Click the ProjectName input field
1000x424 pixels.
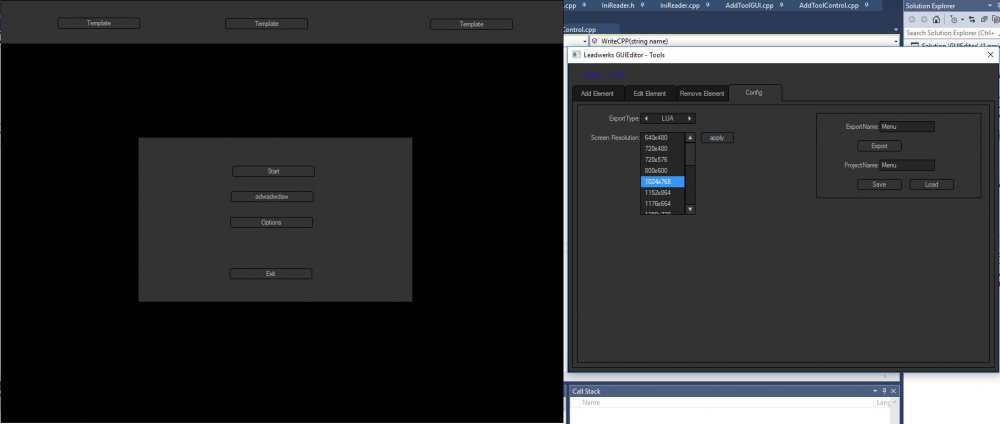(907, 165)
